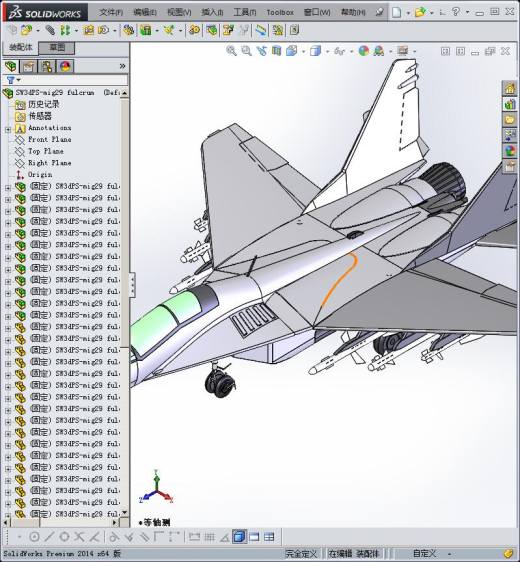Click View Orientation cube icon

[291, 51]
